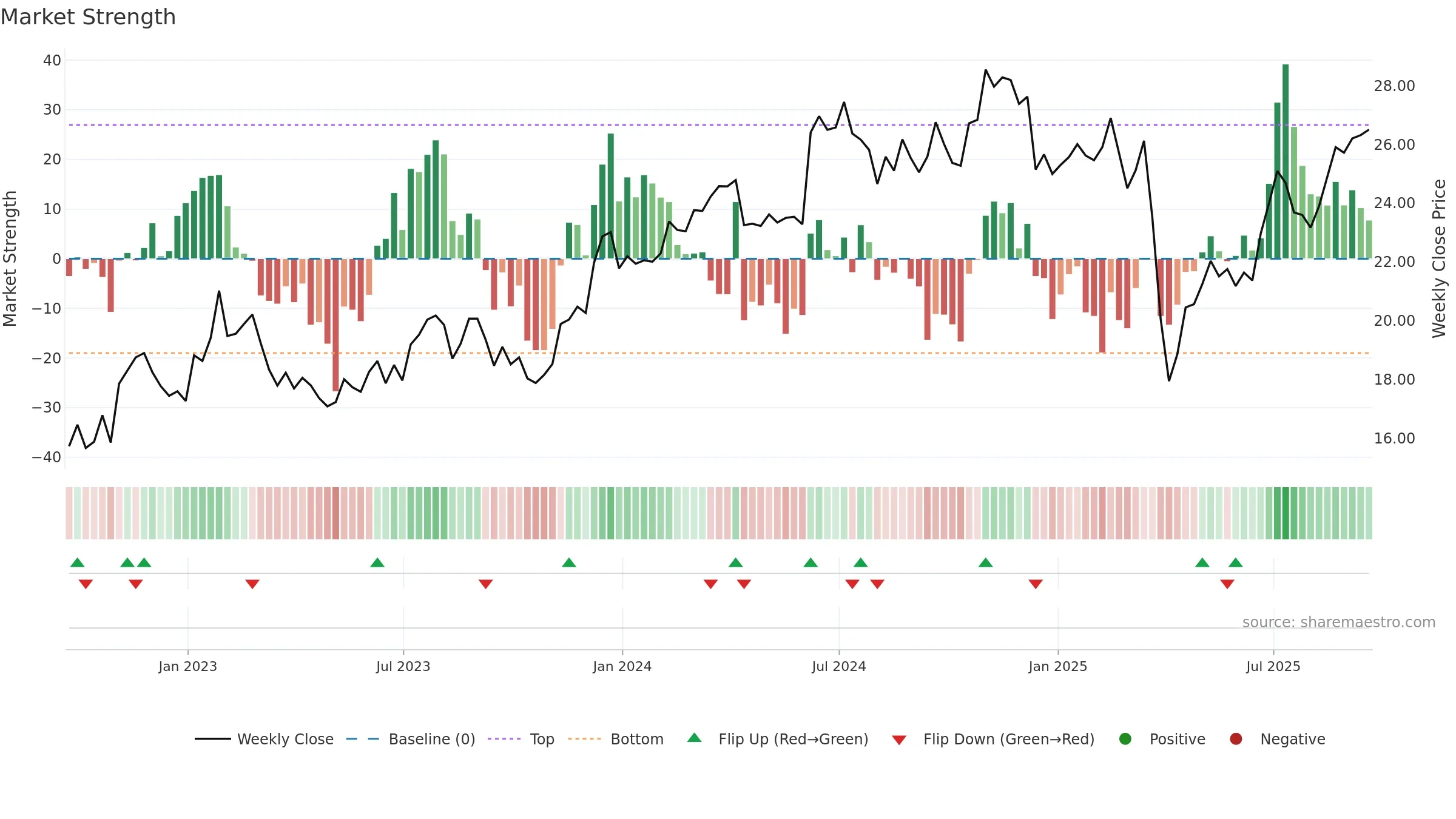Toggle Flip Down (Green→Red) legend entry
The height and width of the screenshot is (819, 1456).
point(993,739)
